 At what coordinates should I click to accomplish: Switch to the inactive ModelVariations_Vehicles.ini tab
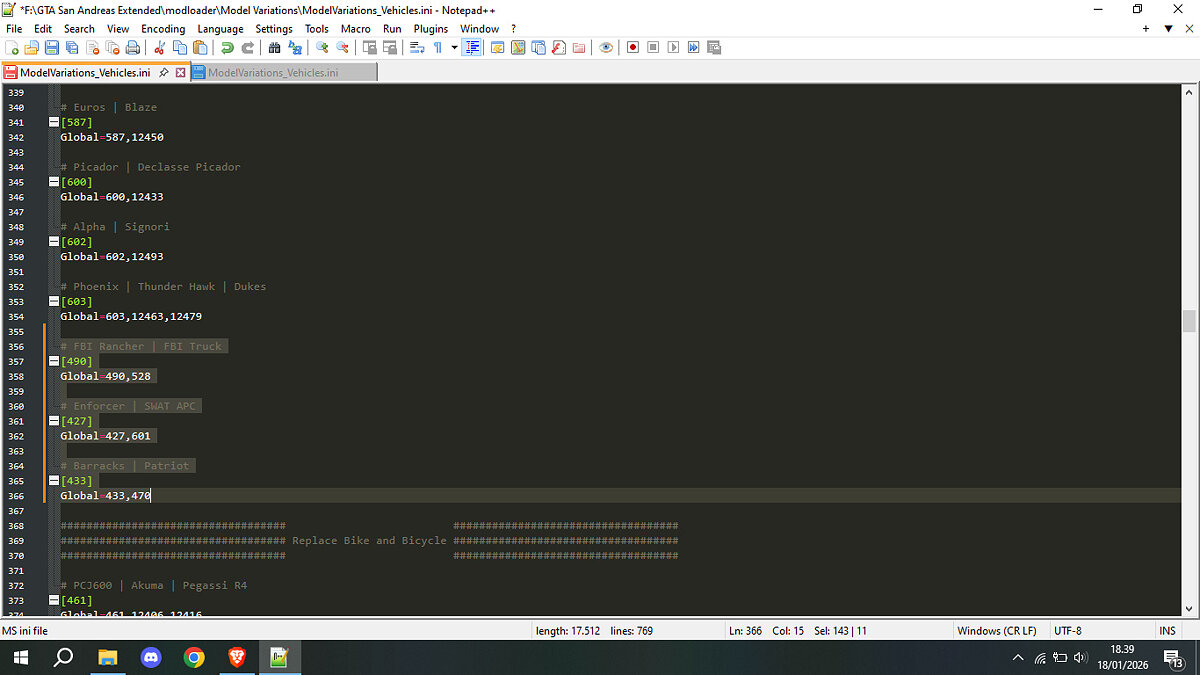click(272, 72)
